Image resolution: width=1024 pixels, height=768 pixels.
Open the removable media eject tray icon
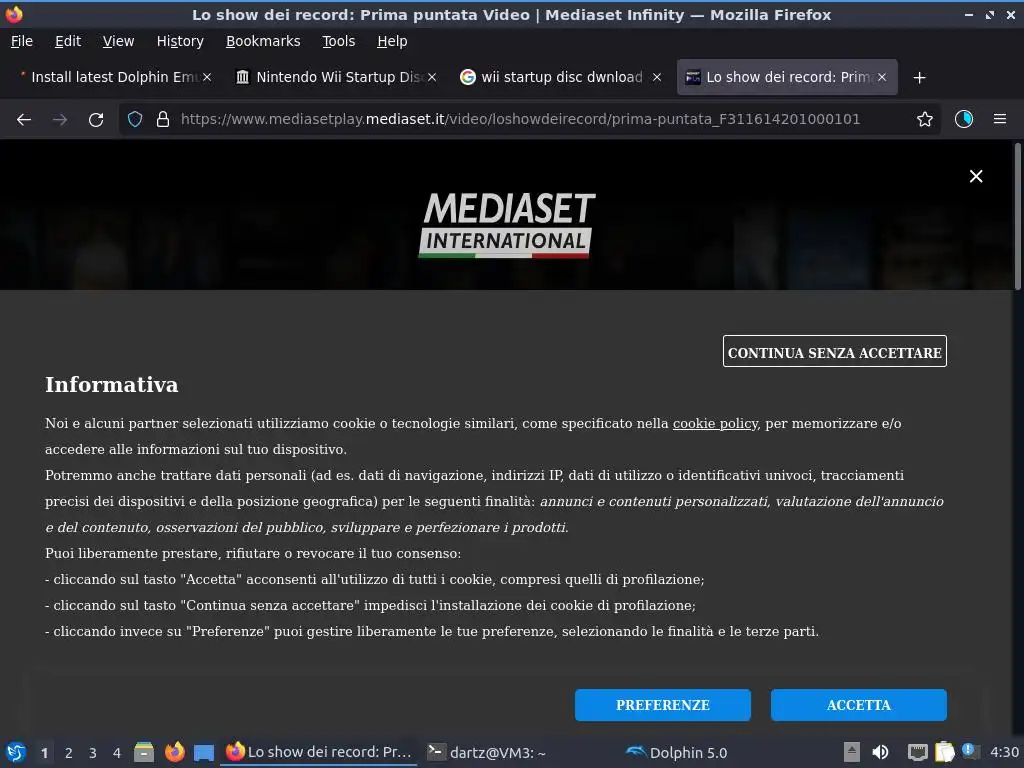tap(851, 752)
